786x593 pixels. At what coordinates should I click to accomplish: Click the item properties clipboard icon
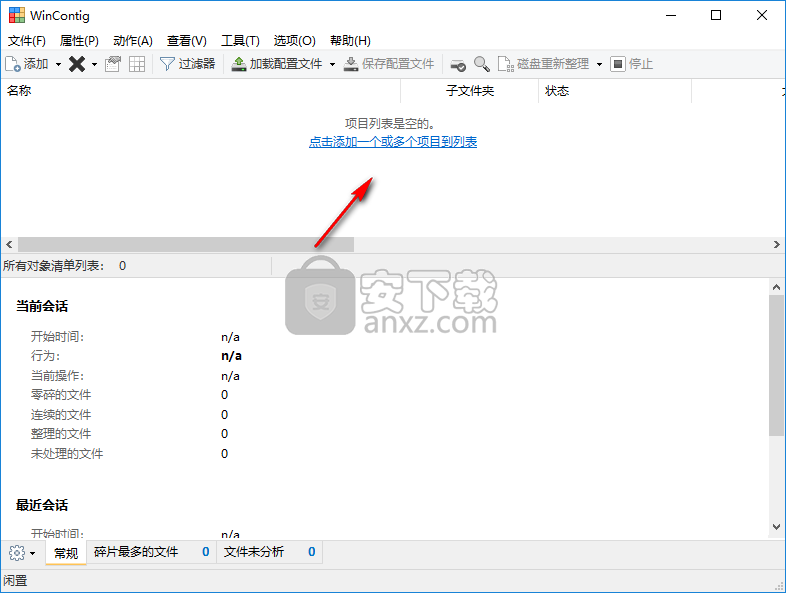pyautogui.click(x=113, y=64)
